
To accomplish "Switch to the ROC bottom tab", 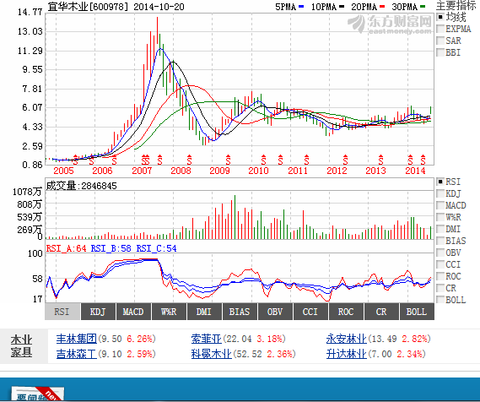I will 346,312.
